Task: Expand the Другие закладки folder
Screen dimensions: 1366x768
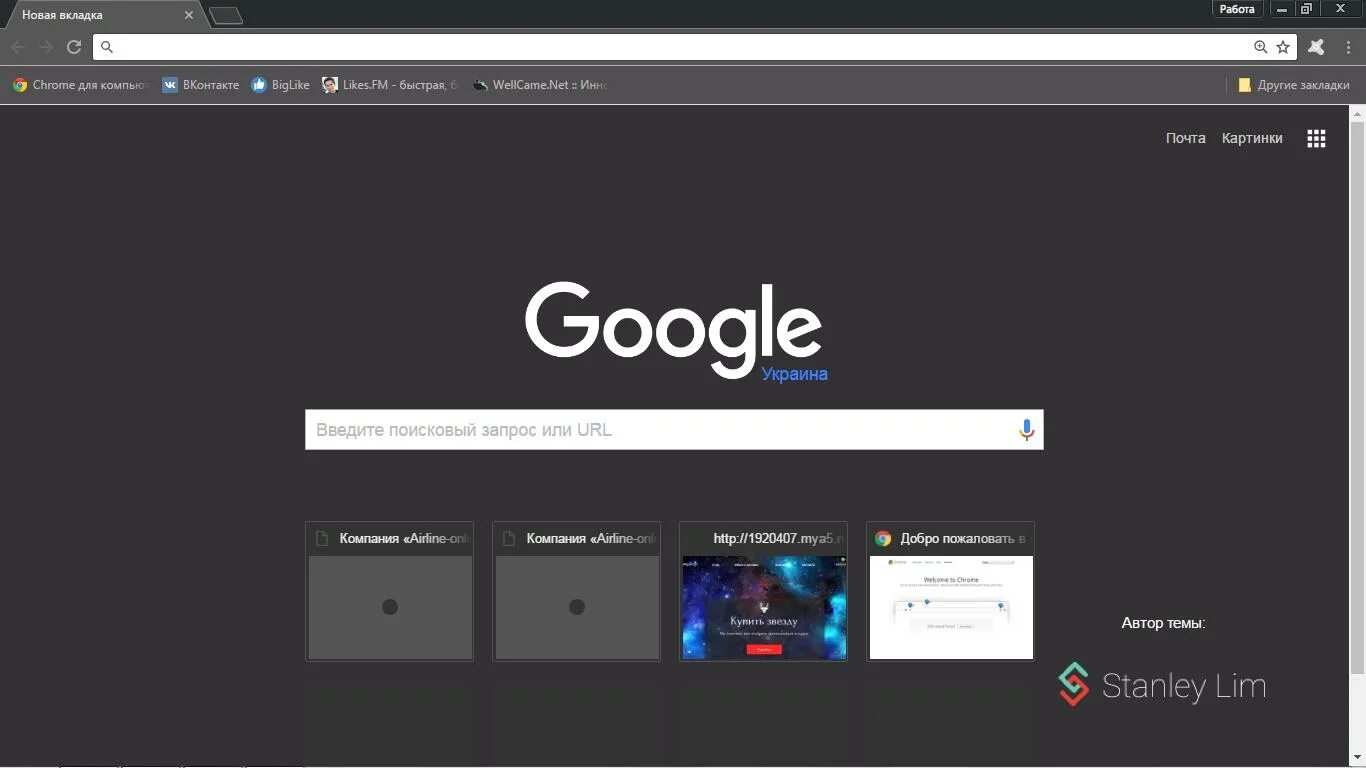Action: [1294, 85]
